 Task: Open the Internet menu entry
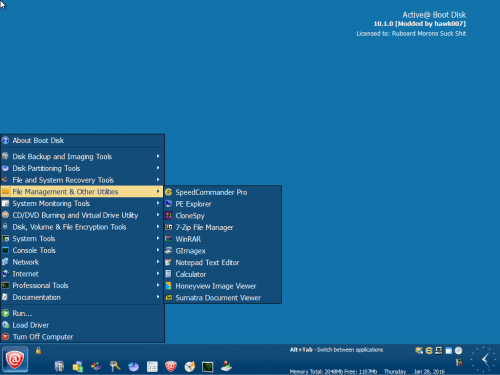(82, 274)
